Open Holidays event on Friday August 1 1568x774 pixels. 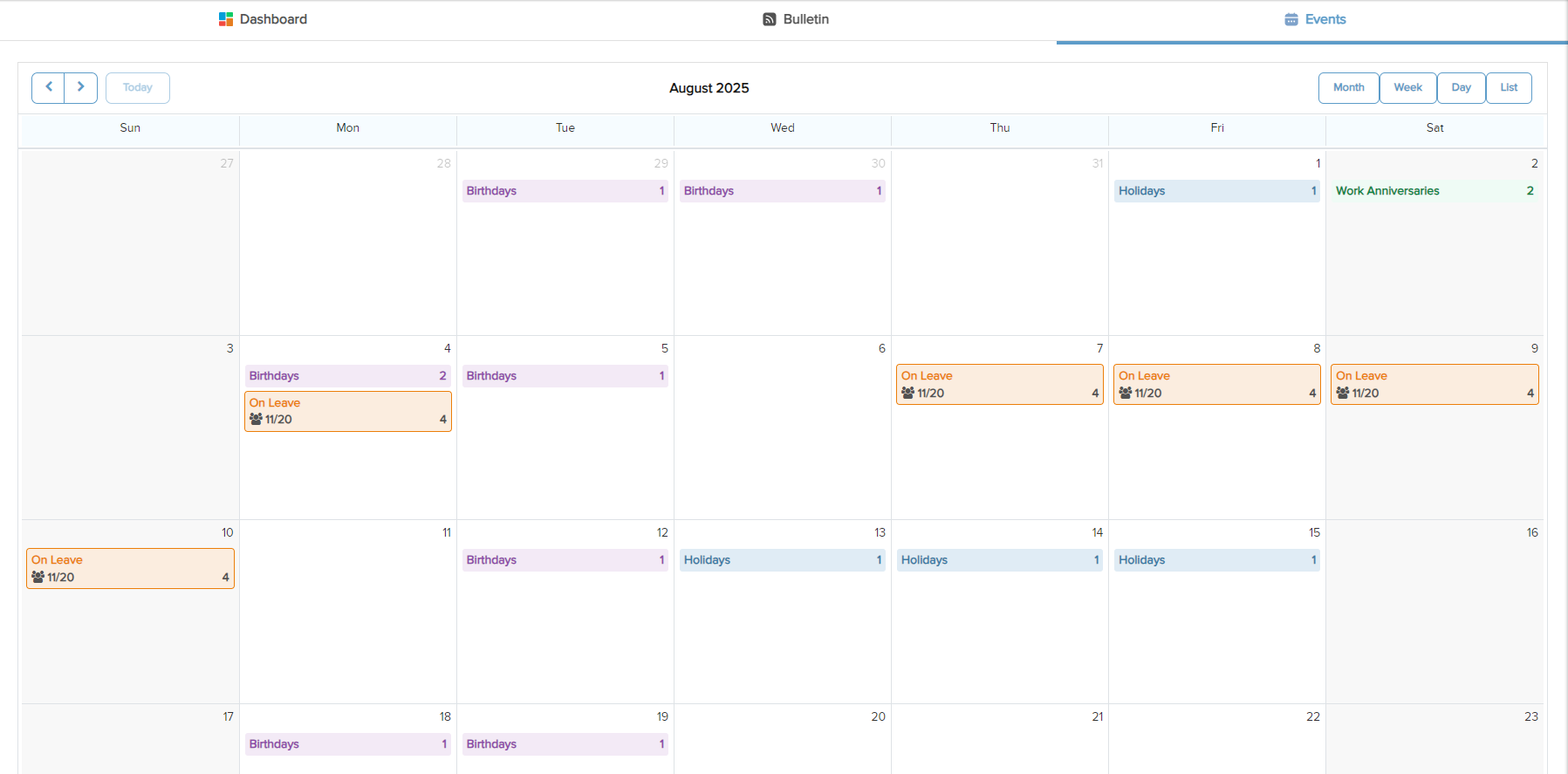(1216, 191)
